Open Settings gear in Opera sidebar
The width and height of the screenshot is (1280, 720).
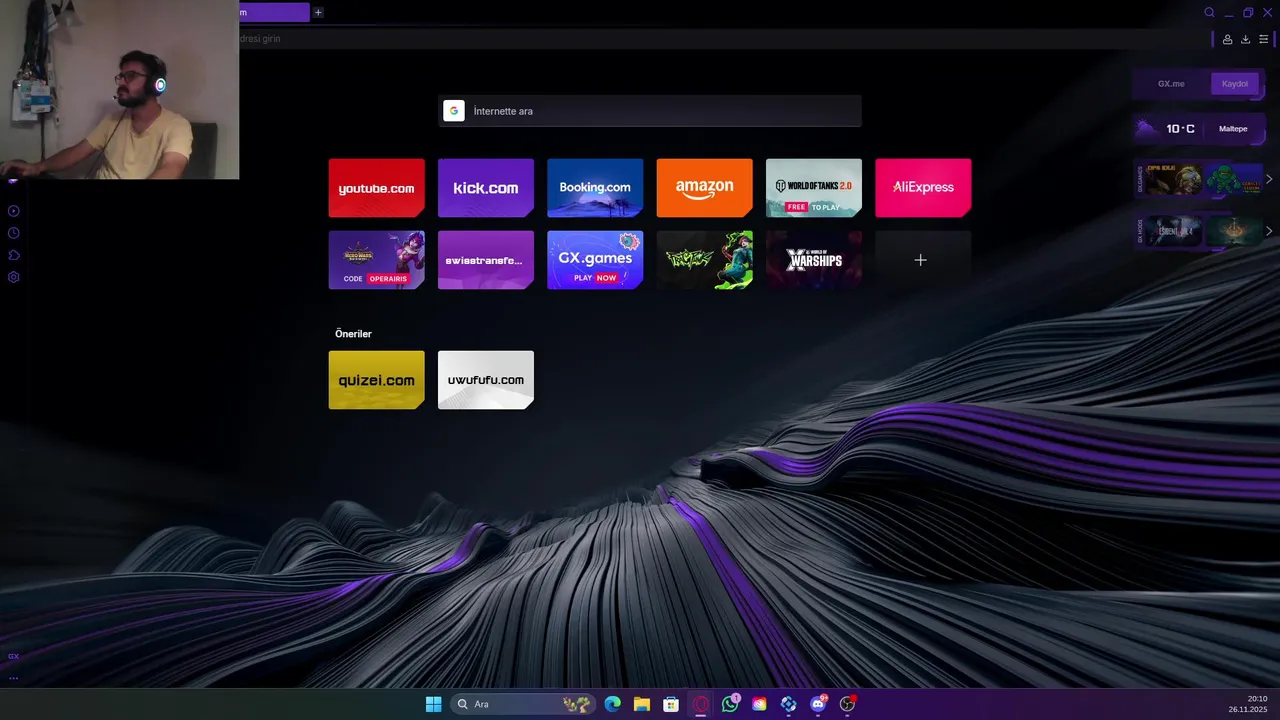coord(14,277)
